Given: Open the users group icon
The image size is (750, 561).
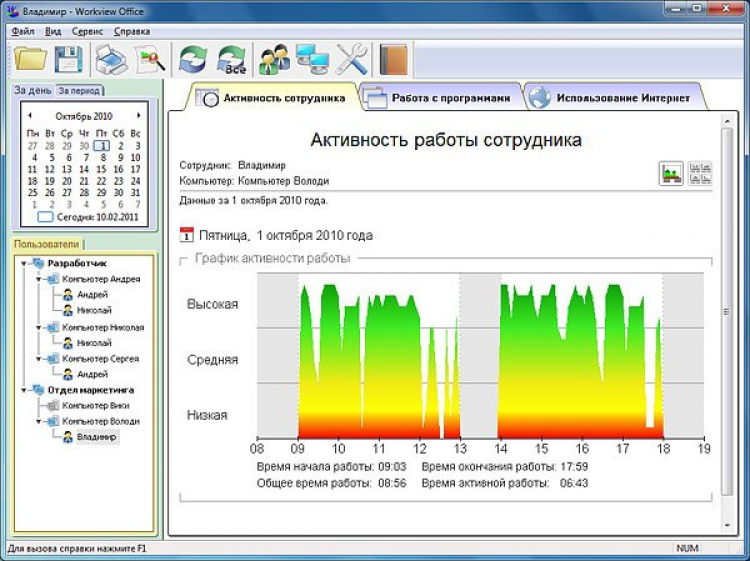Looking at the screenshot, I should (274, 60).
